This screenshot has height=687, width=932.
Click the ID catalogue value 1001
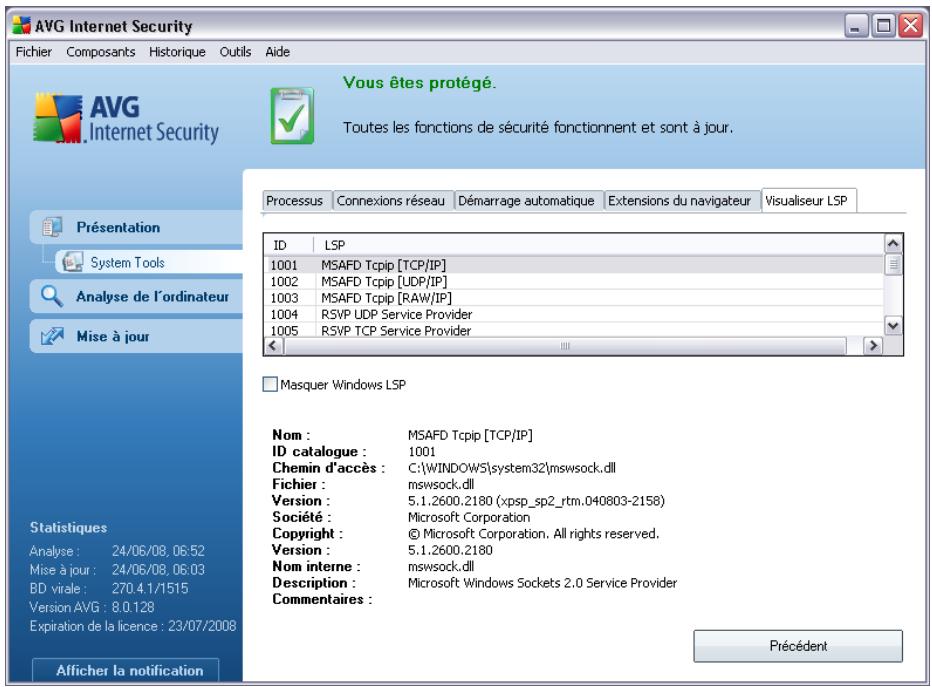click(x=422, y=452)
